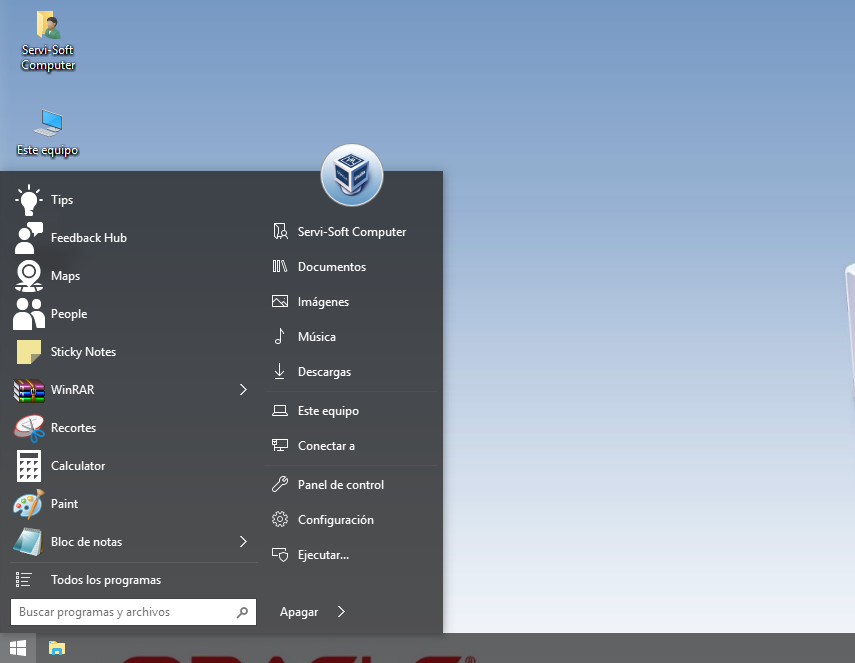Open the People app icon
This screenshot has height=663, width=855.
pos(29,314)
